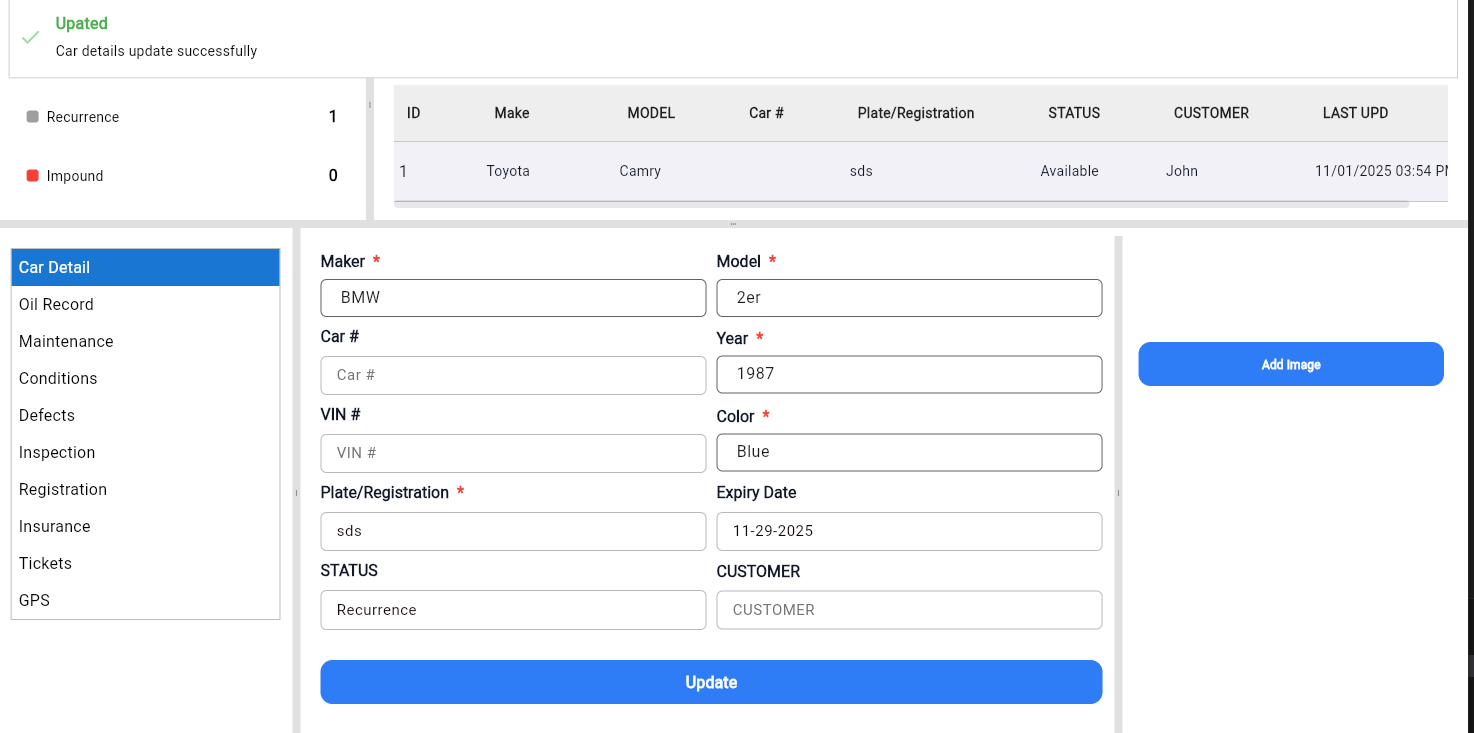Click the red Impound status indicator
This screenshot has height=733, width=1474.
(33, 176)
